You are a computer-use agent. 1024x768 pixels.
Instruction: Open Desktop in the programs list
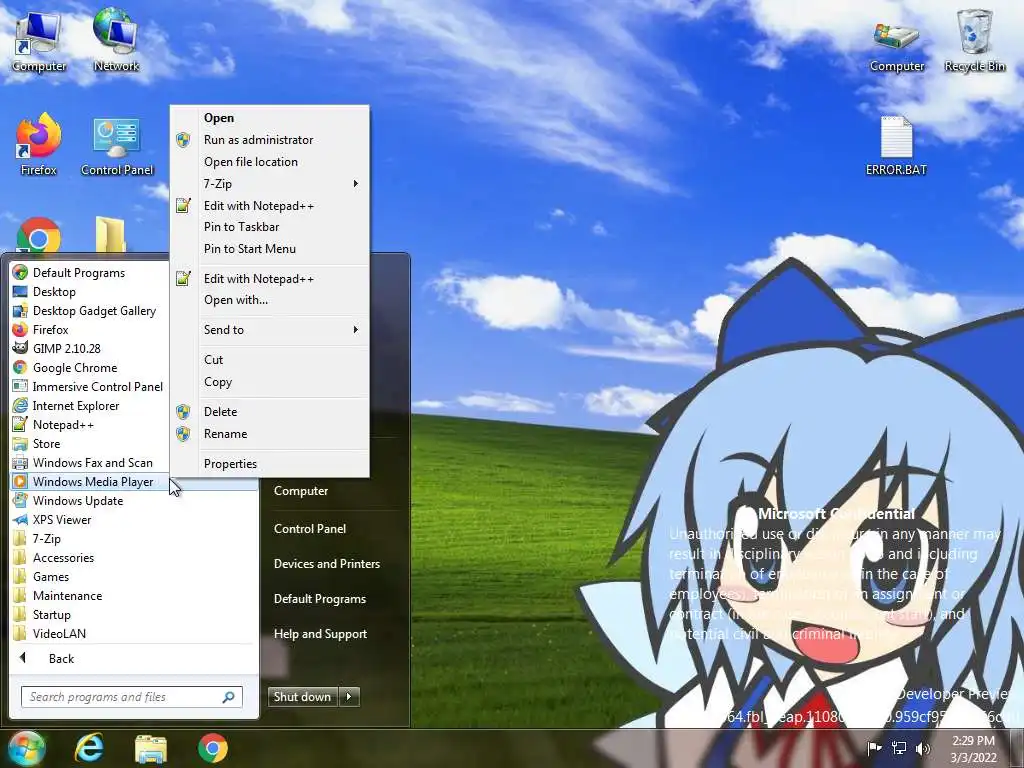134,291
